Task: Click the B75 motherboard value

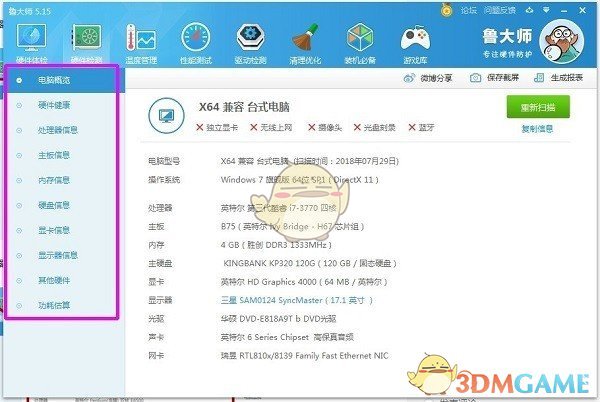Action: (x=292, y=226)
